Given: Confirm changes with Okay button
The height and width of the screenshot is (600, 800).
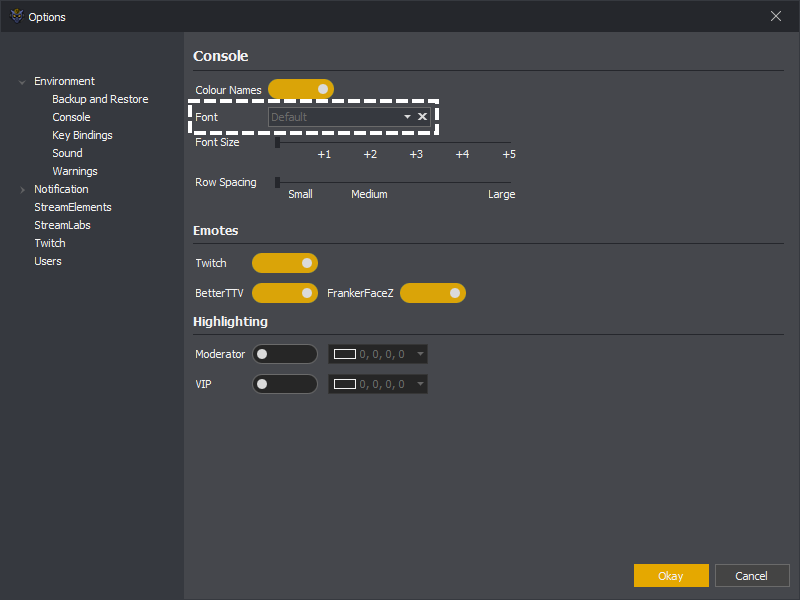Looking at the screenshot, I should 671,576.
